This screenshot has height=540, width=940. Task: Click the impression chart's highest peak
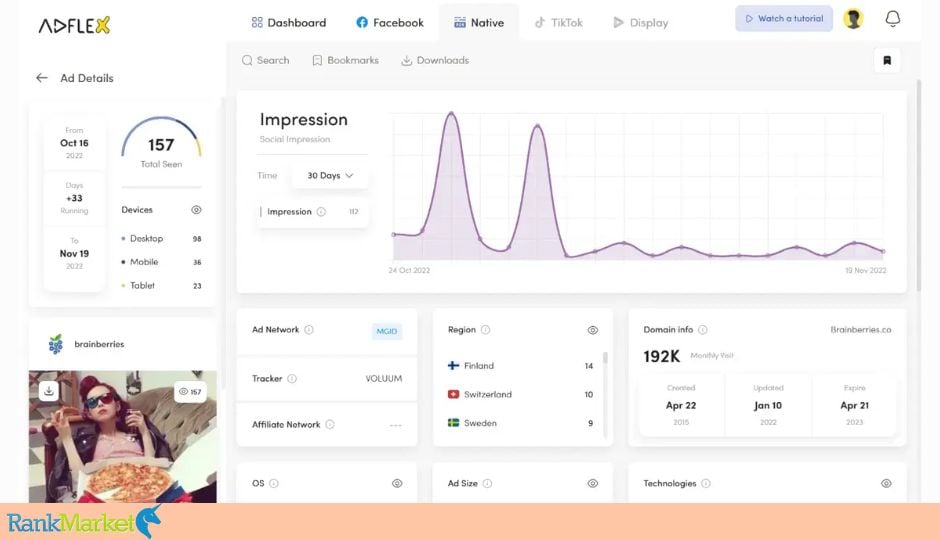tap(451, 113)
